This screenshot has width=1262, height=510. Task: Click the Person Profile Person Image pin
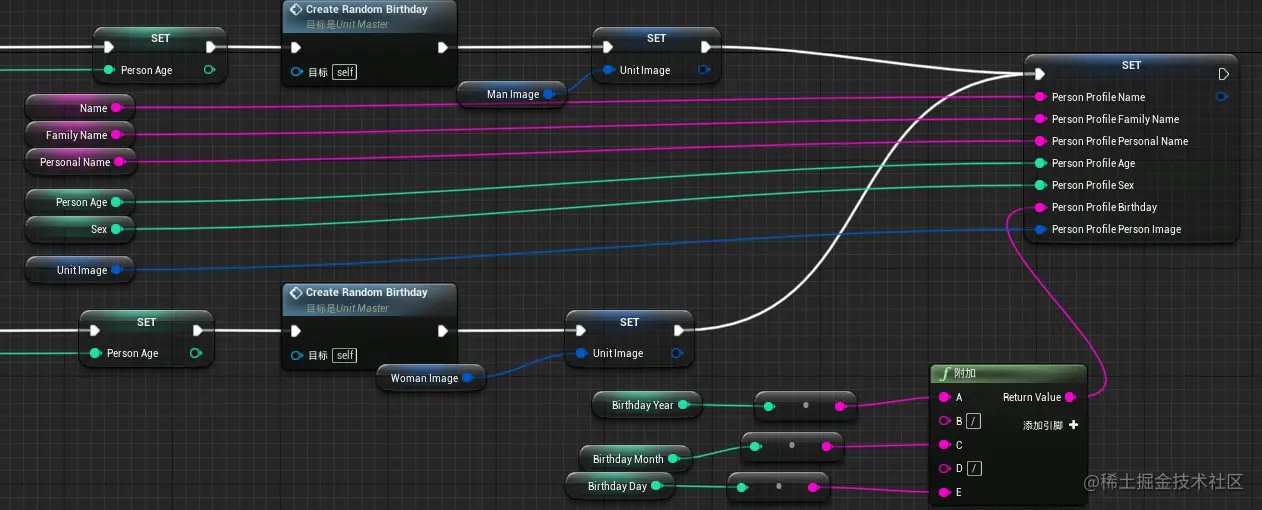click(1041, 229)
